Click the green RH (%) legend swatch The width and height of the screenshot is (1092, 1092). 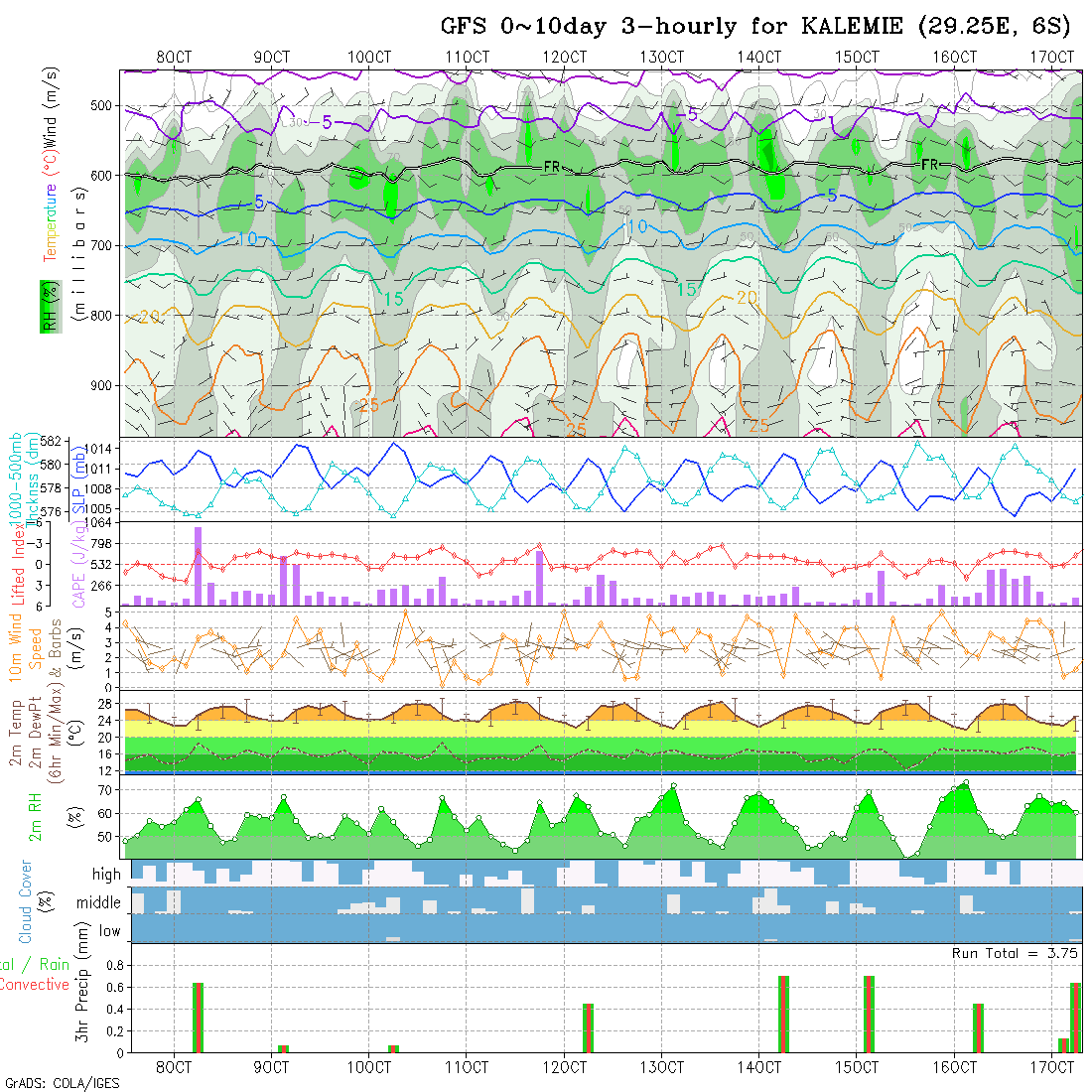click(x=46, y=308)
